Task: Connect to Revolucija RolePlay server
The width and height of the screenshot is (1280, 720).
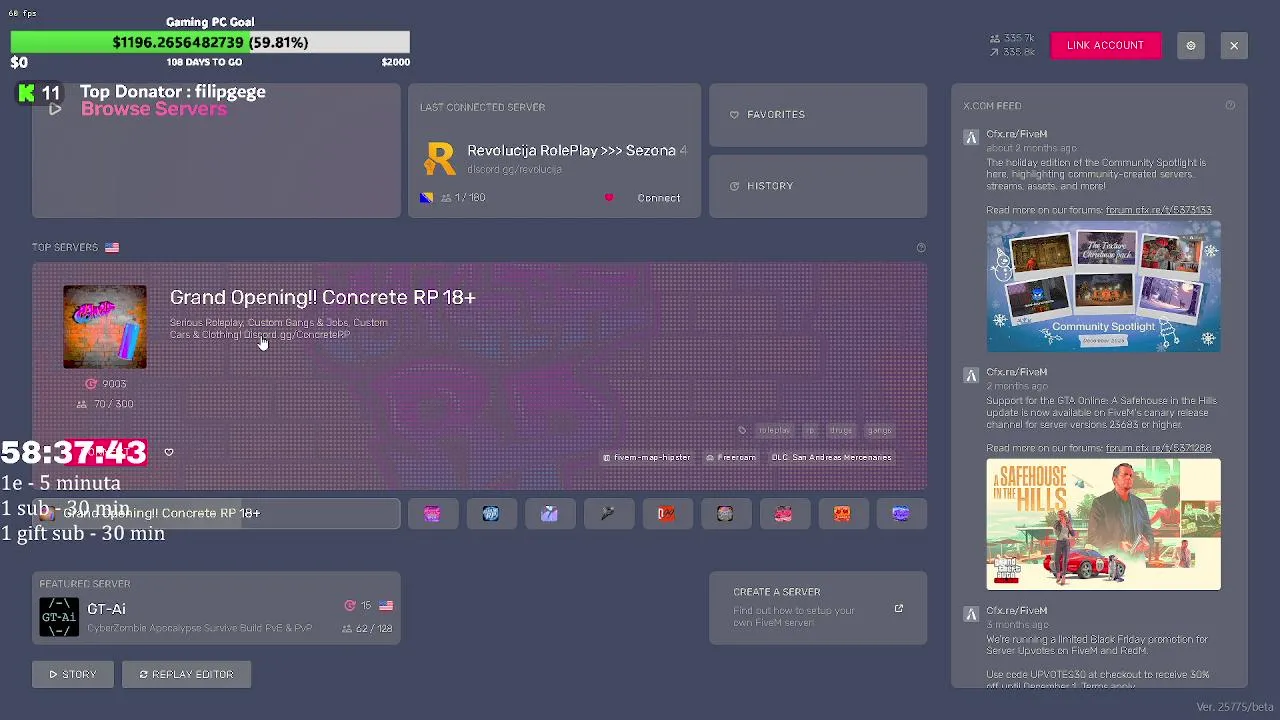Action: 659,198
